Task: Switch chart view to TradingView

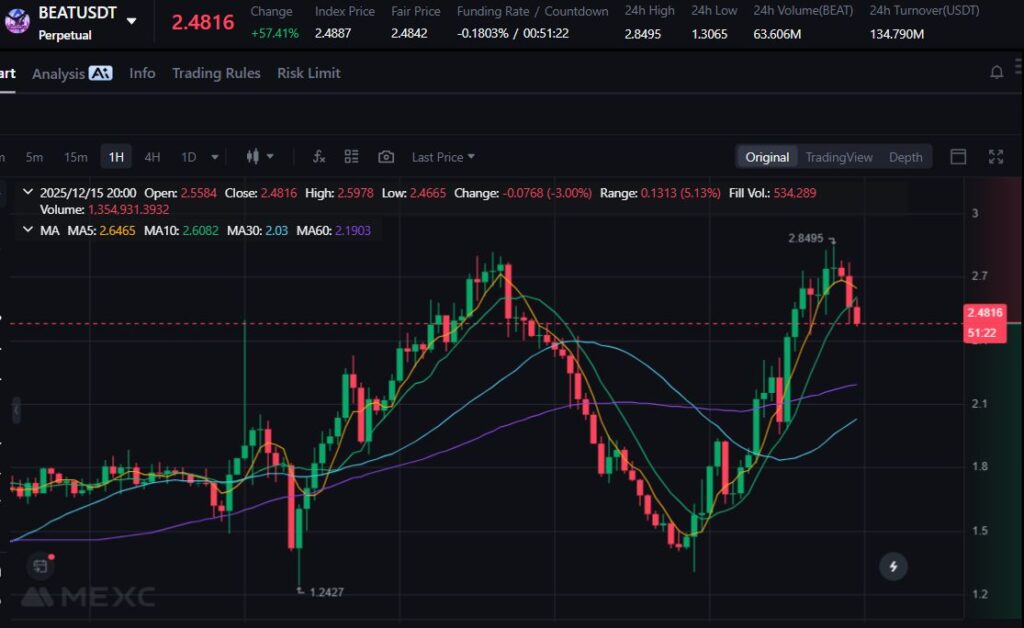Action: (839, 157)
